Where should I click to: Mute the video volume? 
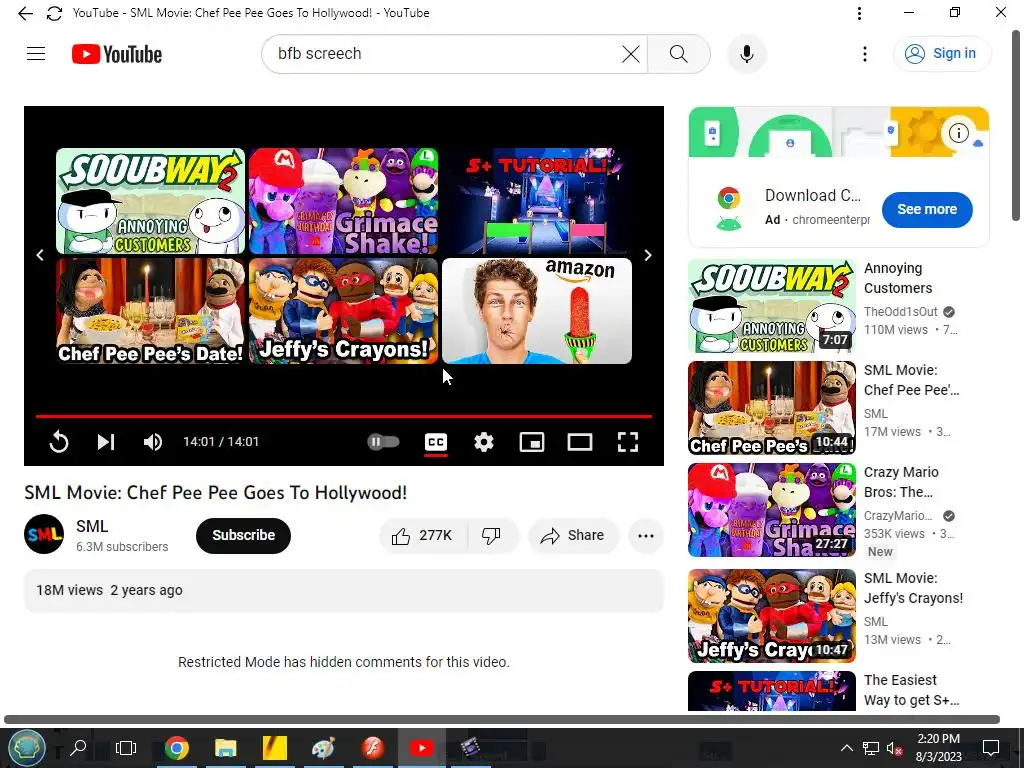coord(153,442)
